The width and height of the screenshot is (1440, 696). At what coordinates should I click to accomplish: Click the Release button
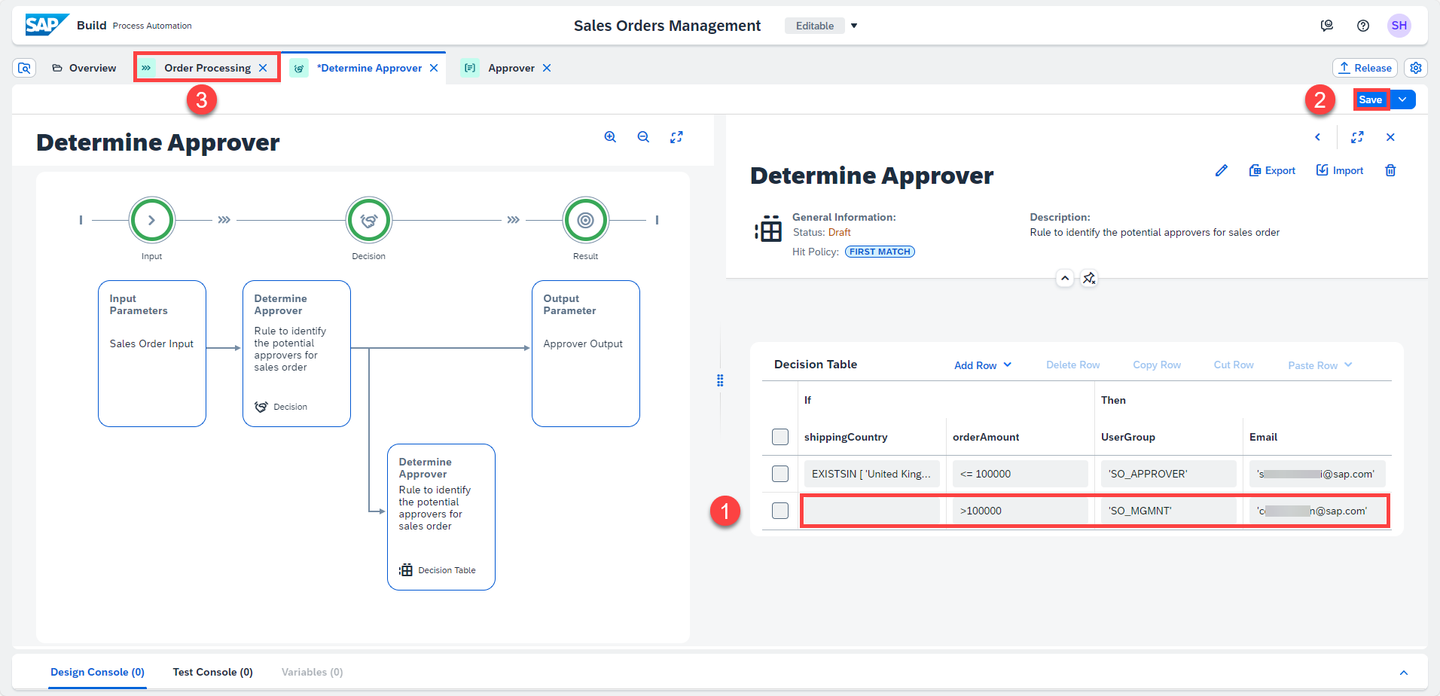click(1365, 68)
